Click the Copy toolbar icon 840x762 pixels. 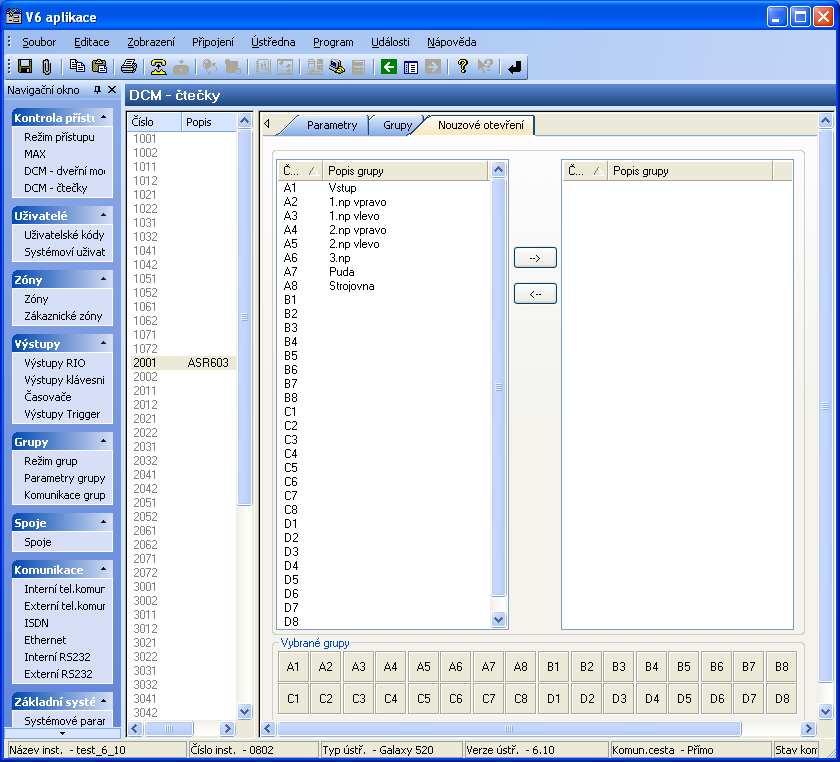77,66
